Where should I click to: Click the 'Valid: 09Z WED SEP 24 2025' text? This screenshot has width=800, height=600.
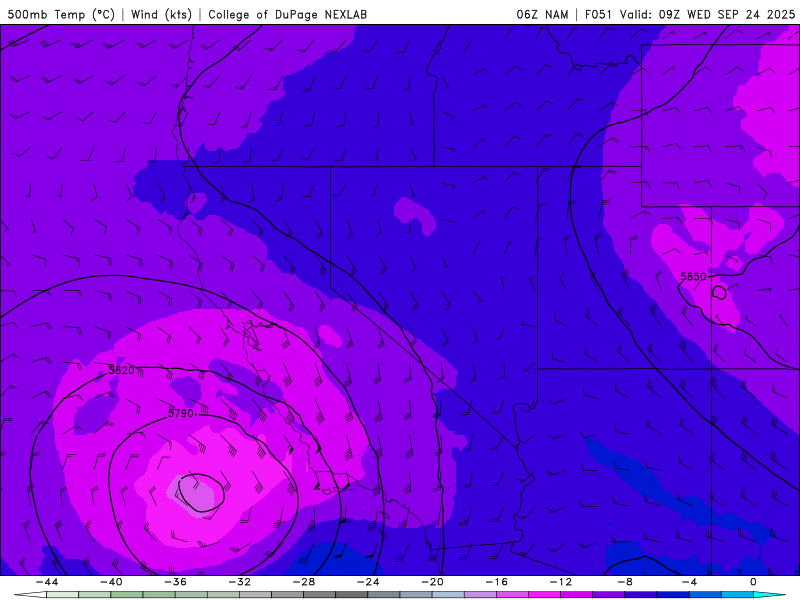pyautogui.click(x=707, y=14)
